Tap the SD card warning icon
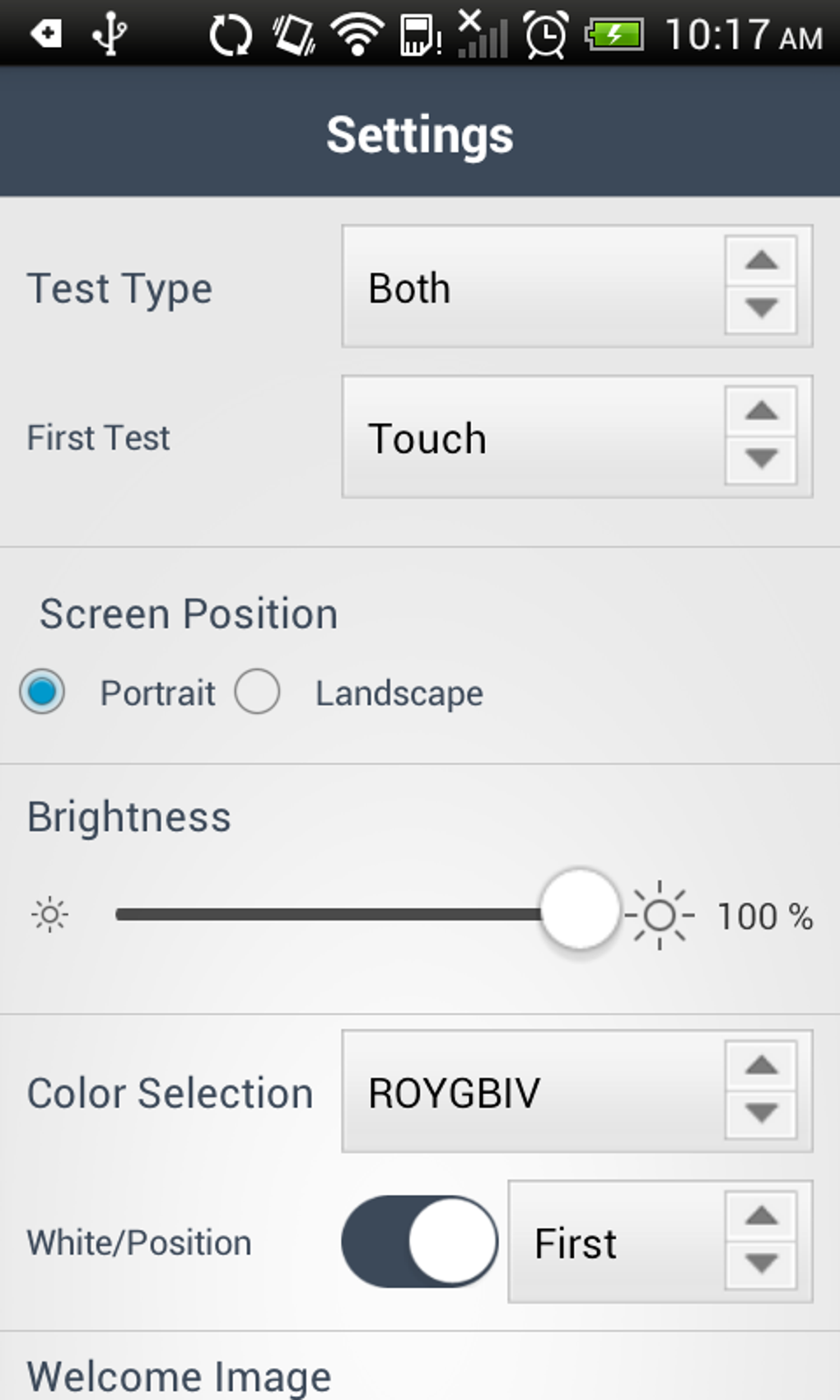The image size is (840, 1400). pyautogui.click(x=420, y=35)
